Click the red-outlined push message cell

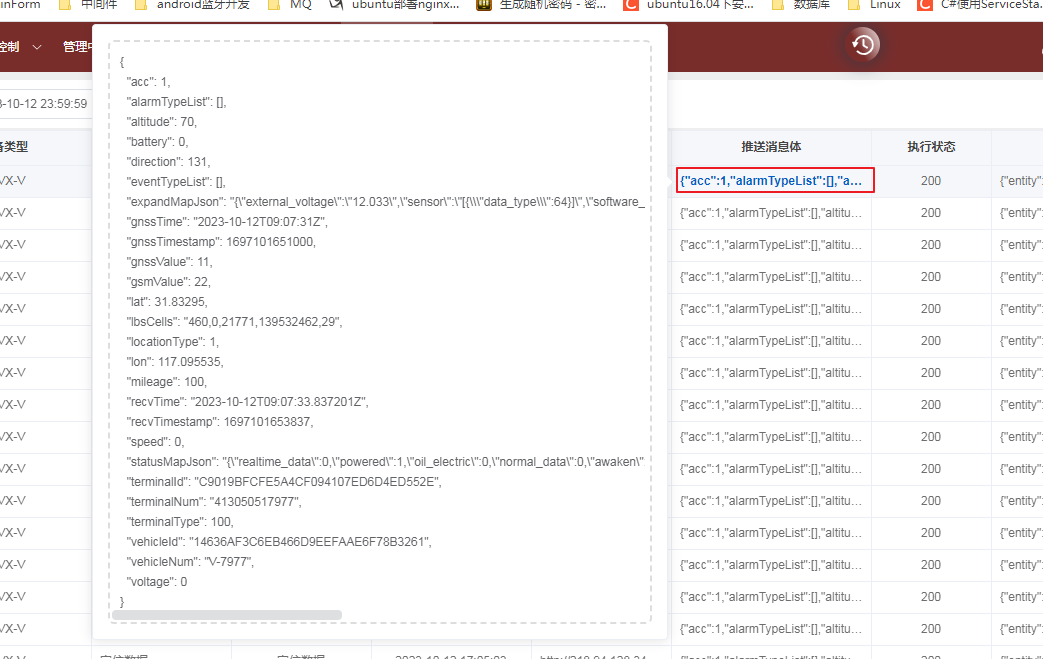775,180
